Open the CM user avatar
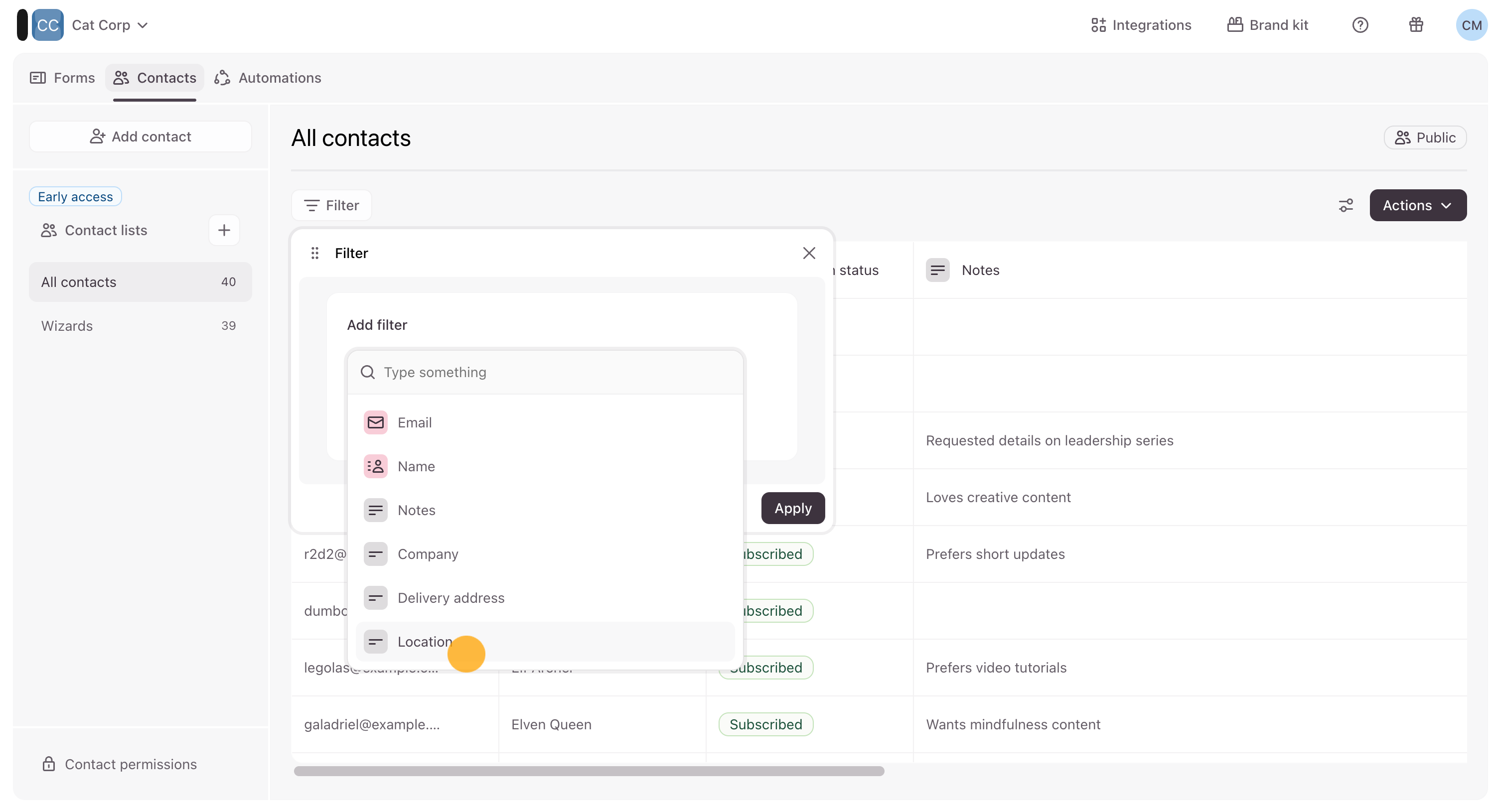1492x812 pixels. [1471, 25]
